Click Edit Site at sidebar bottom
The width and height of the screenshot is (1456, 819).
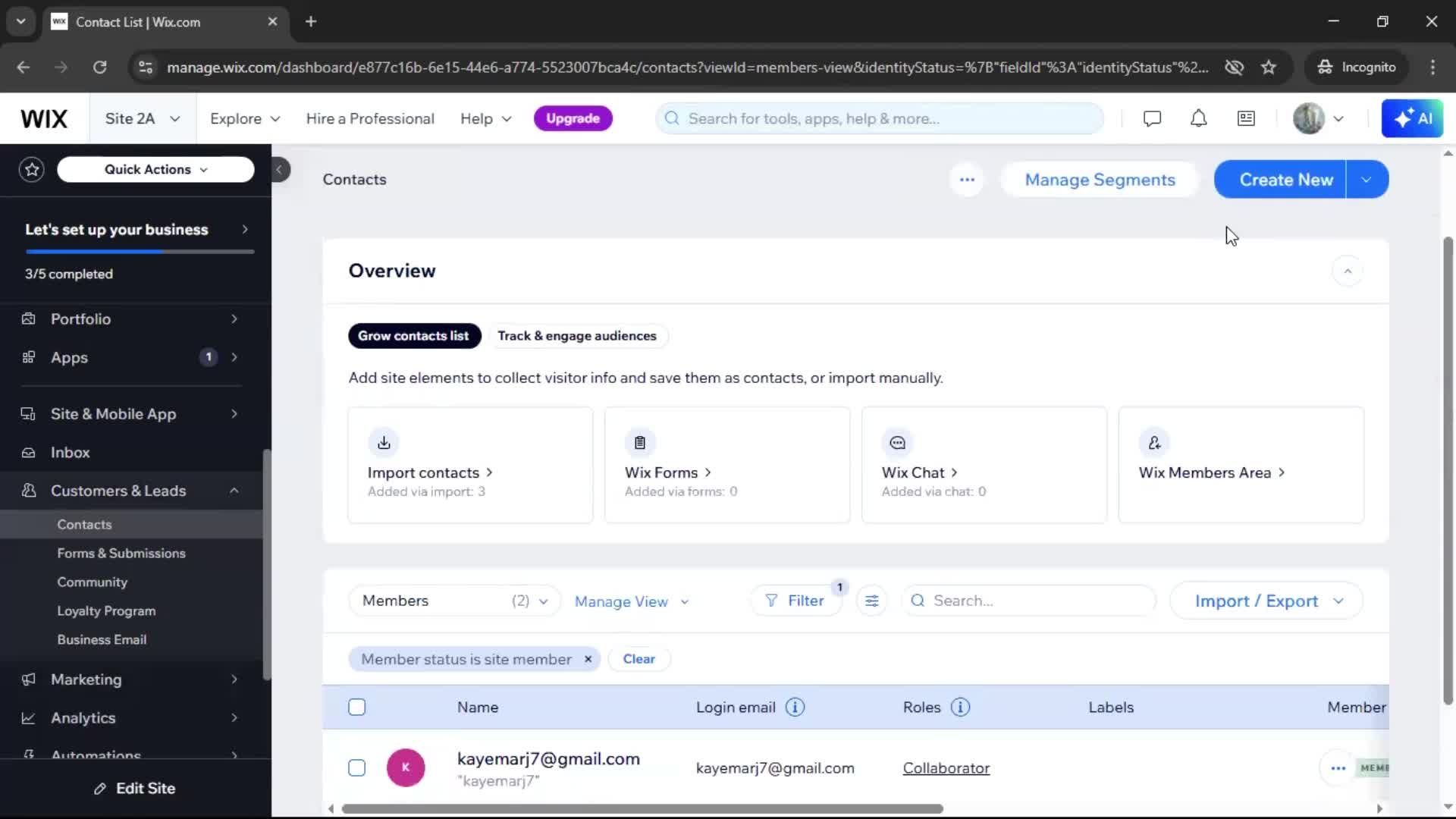[135, 789]
